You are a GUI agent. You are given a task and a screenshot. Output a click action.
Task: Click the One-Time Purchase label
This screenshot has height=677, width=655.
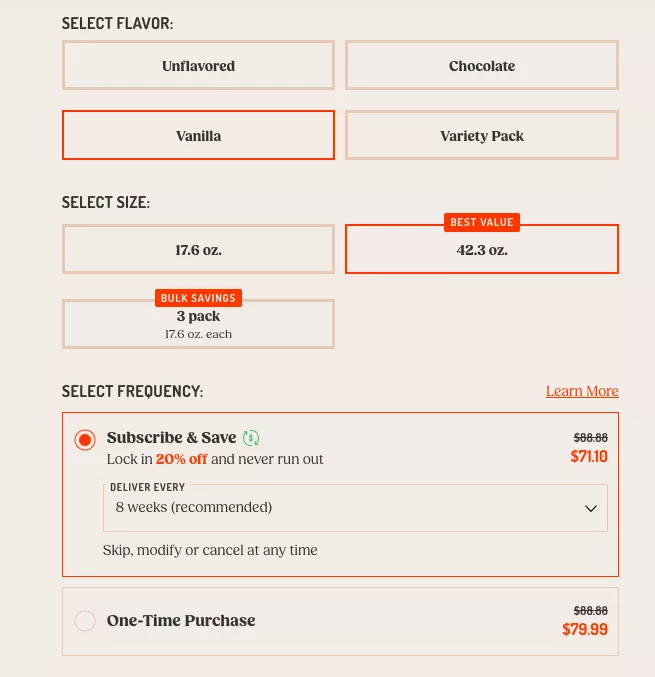[181, 621]
